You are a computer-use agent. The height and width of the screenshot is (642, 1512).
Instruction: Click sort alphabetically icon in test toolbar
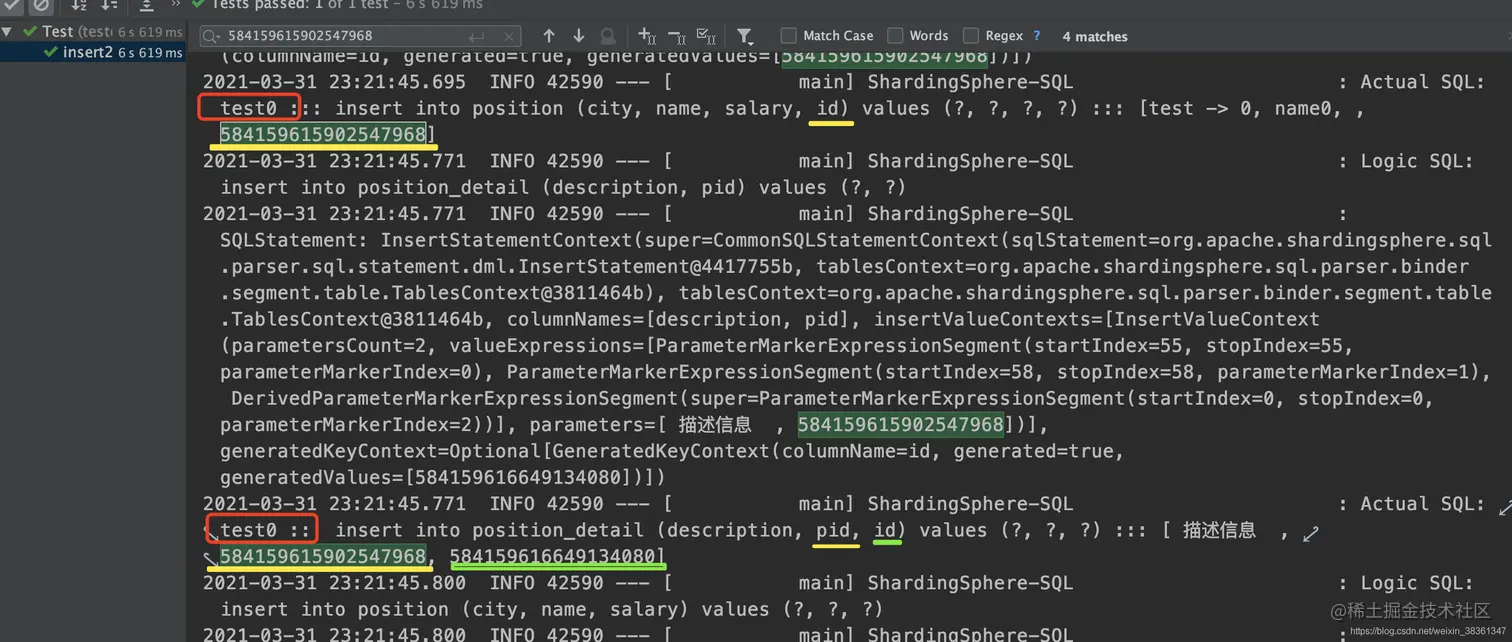click(79, 5)
